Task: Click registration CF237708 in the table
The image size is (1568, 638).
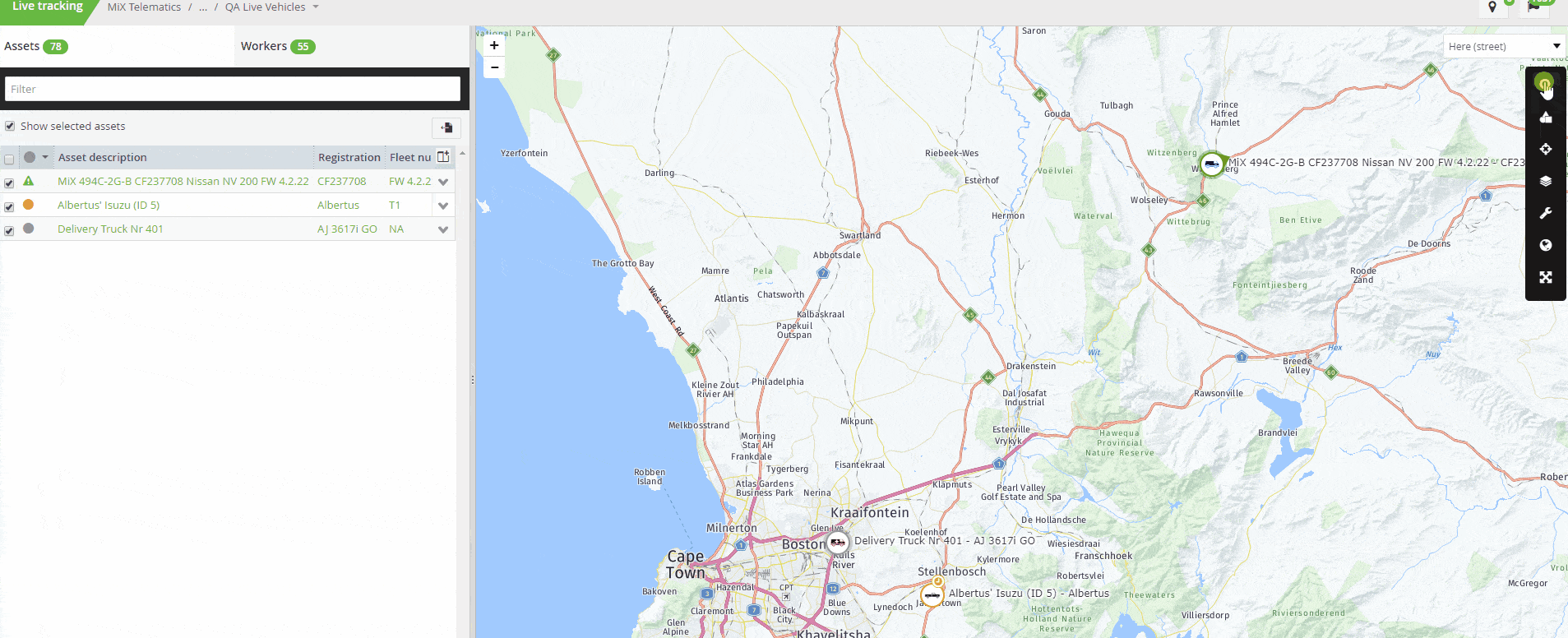Action: (x=342, y=181)
